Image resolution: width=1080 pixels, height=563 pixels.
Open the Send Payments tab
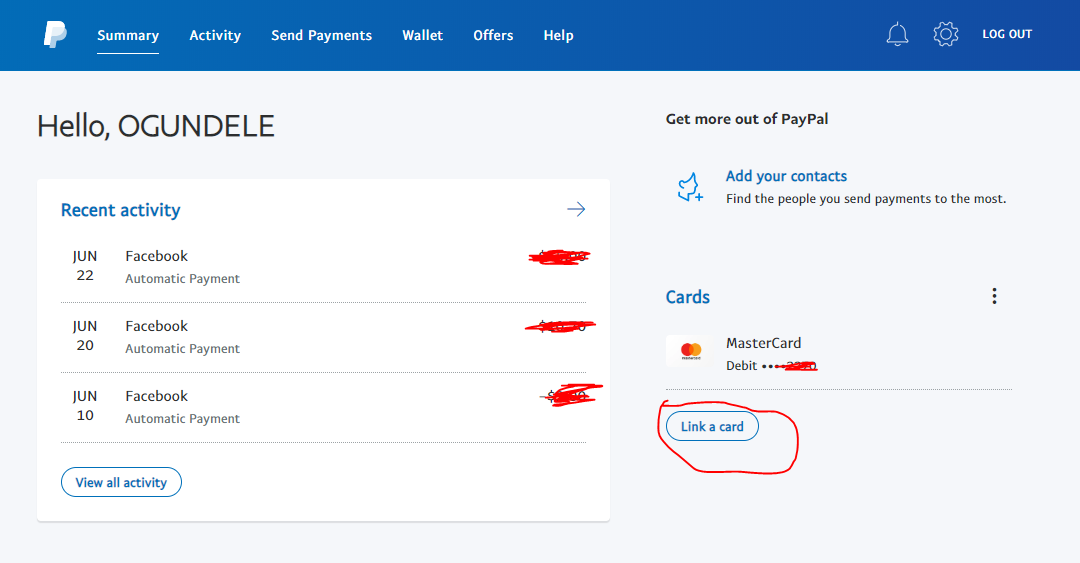tap(322, 35)
